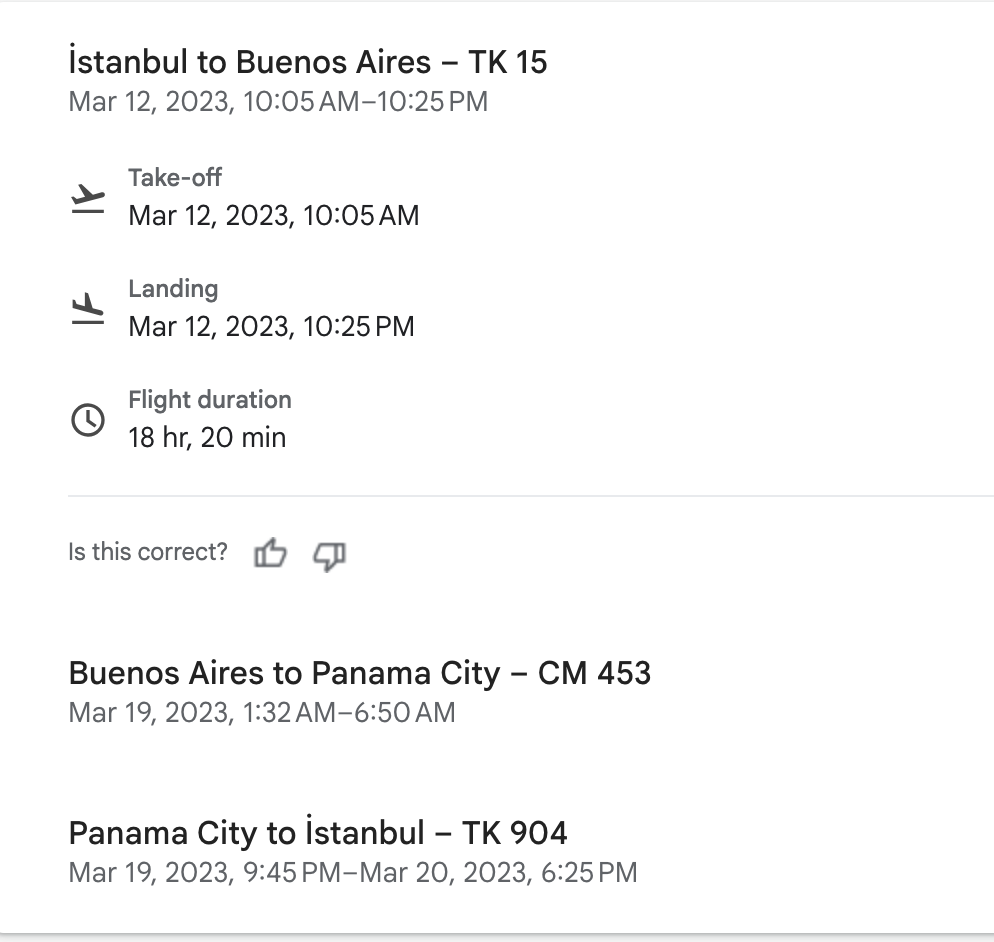Select the Mar 19, 1:32 AM–6:50 AM flight time
This screenshot has height=942, width=994.
point(262,713)
